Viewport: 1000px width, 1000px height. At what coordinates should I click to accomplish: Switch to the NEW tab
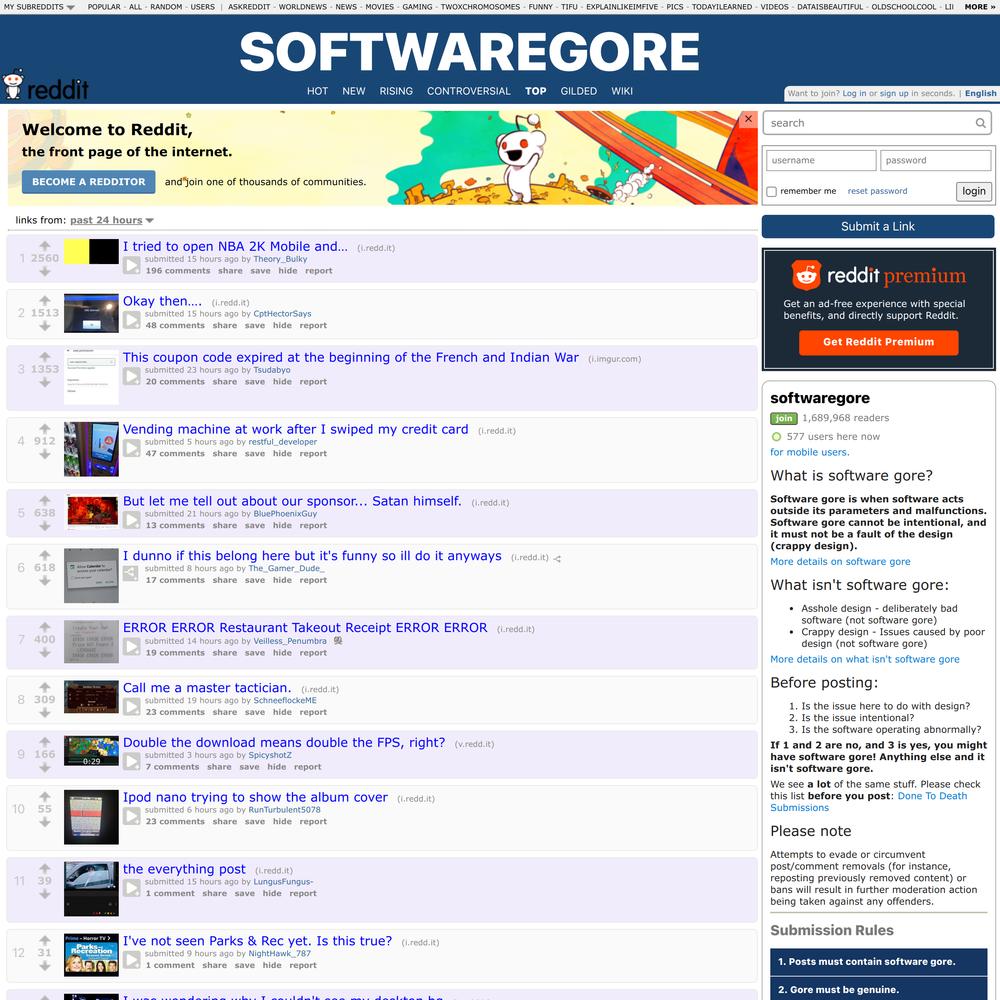pyautogui.click(x=354, y=91)
